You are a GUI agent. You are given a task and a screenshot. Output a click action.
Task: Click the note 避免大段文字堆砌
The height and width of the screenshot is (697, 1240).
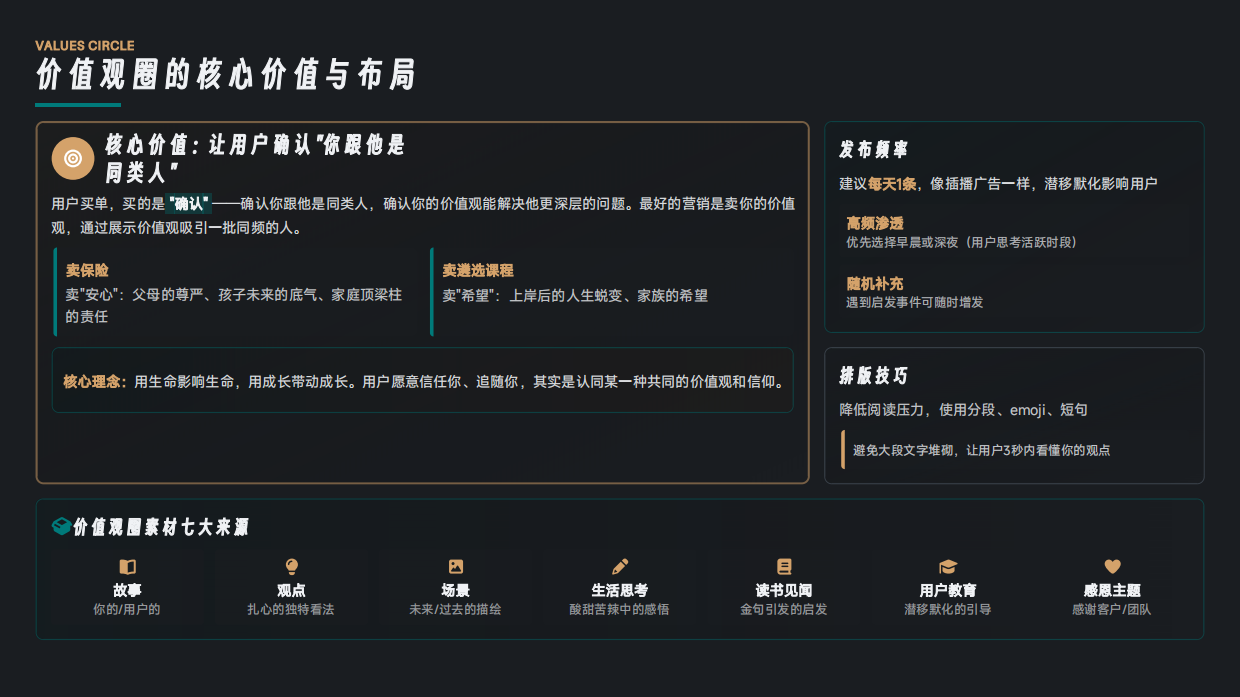point(981,451)
